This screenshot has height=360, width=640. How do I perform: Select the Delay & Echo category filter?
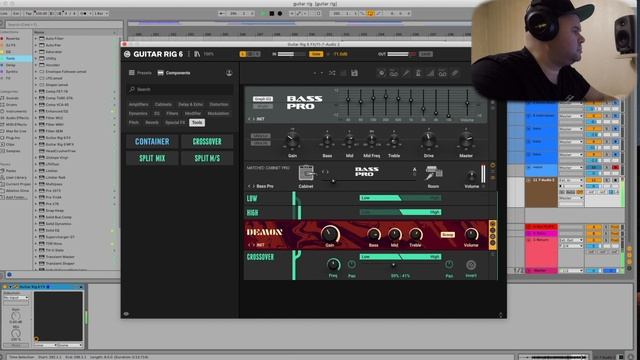[191, 104]
